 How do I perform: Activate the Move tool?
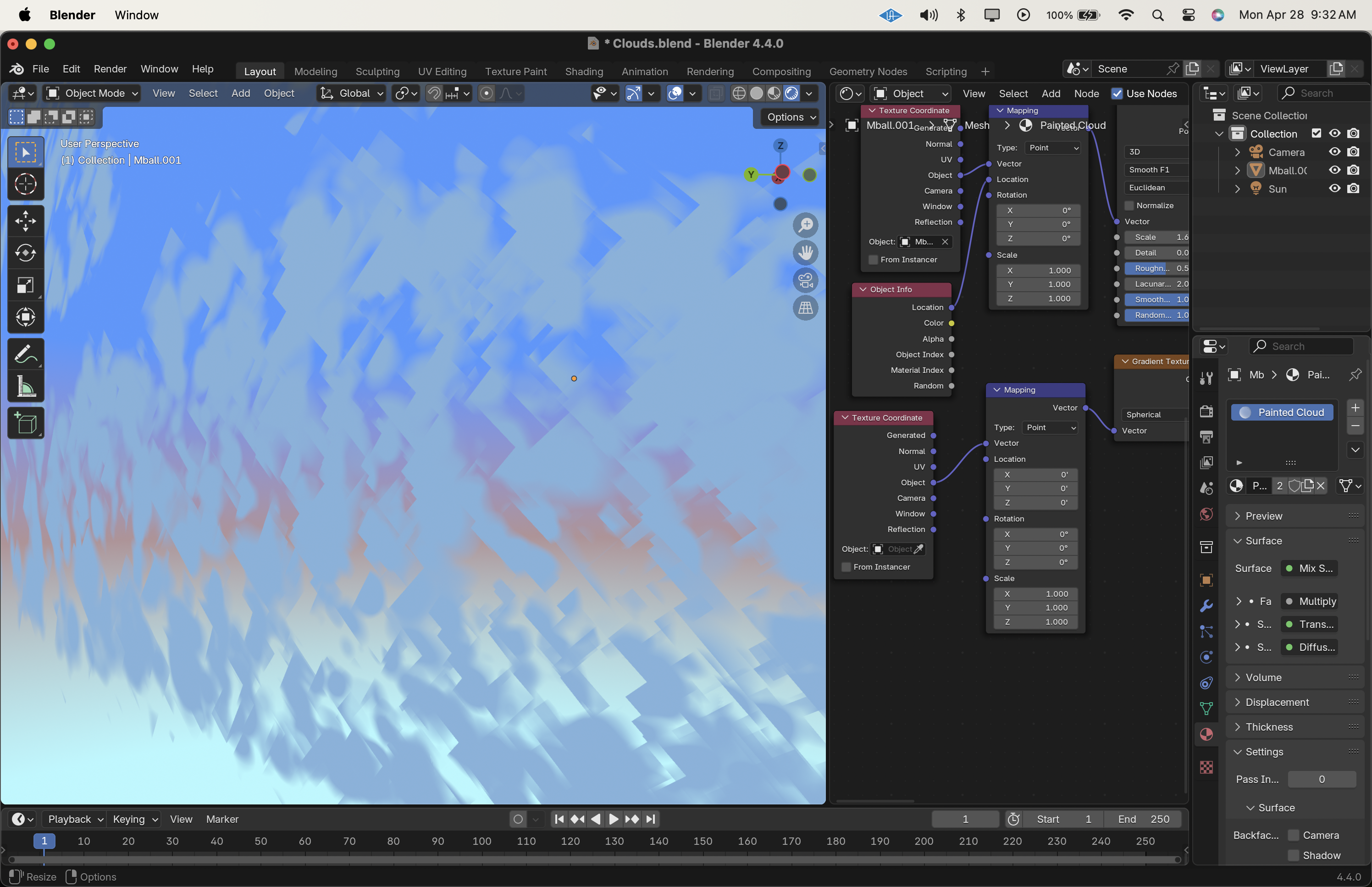click(x=25, y=221)
